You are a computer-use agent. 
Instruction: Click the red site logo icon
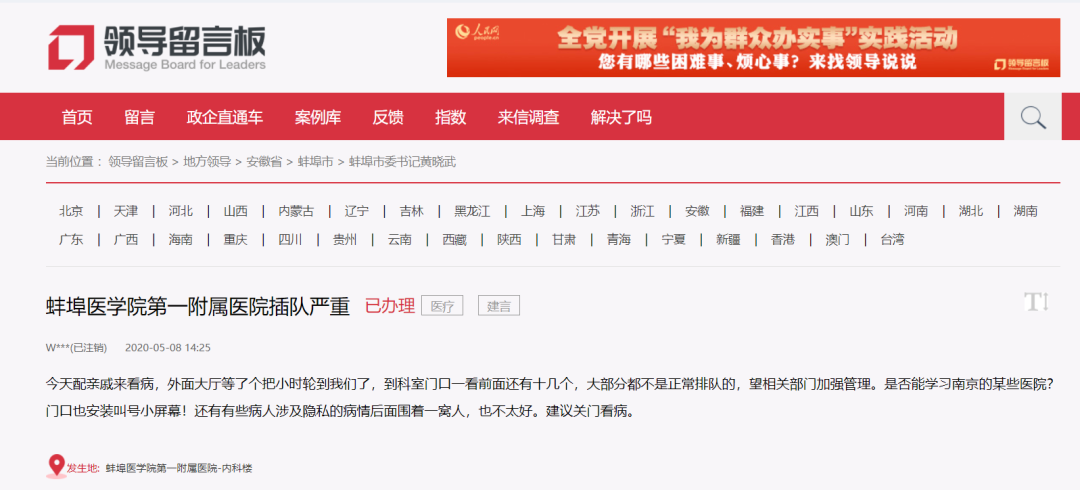(71, 48)
